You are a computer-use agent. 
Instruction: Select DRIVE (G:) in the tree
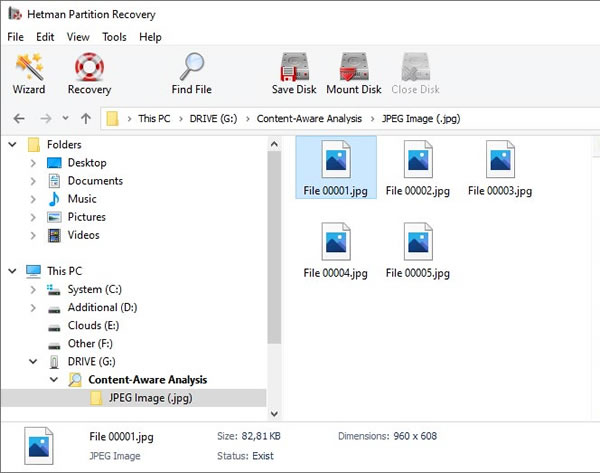click(91, 361)
